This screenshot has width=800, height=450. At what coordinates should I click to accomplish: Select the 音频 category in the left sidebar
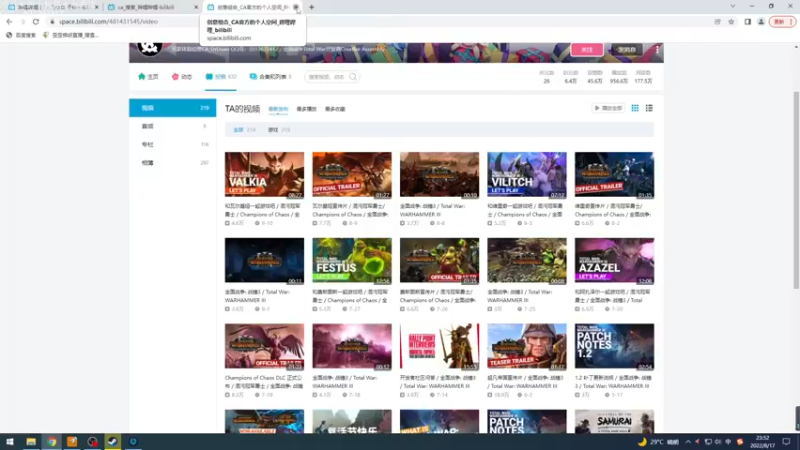pyautogui.click(x=172, y=126)
